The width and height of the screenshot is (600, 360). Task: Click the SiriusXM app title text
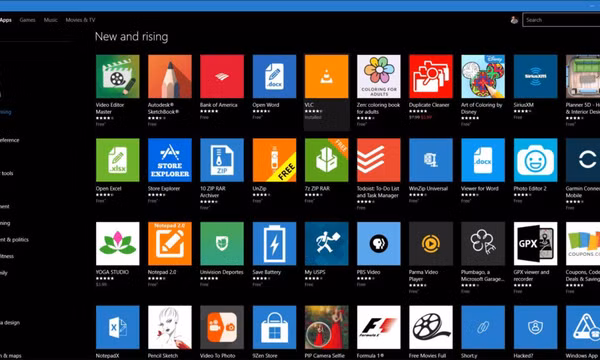[523, 105]
